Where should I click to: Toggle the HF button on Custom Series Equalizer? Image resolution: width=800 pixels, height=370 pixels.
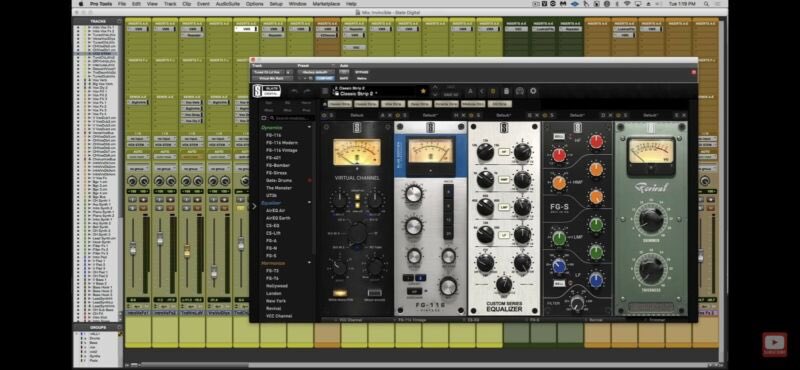[x=504, y=152]
